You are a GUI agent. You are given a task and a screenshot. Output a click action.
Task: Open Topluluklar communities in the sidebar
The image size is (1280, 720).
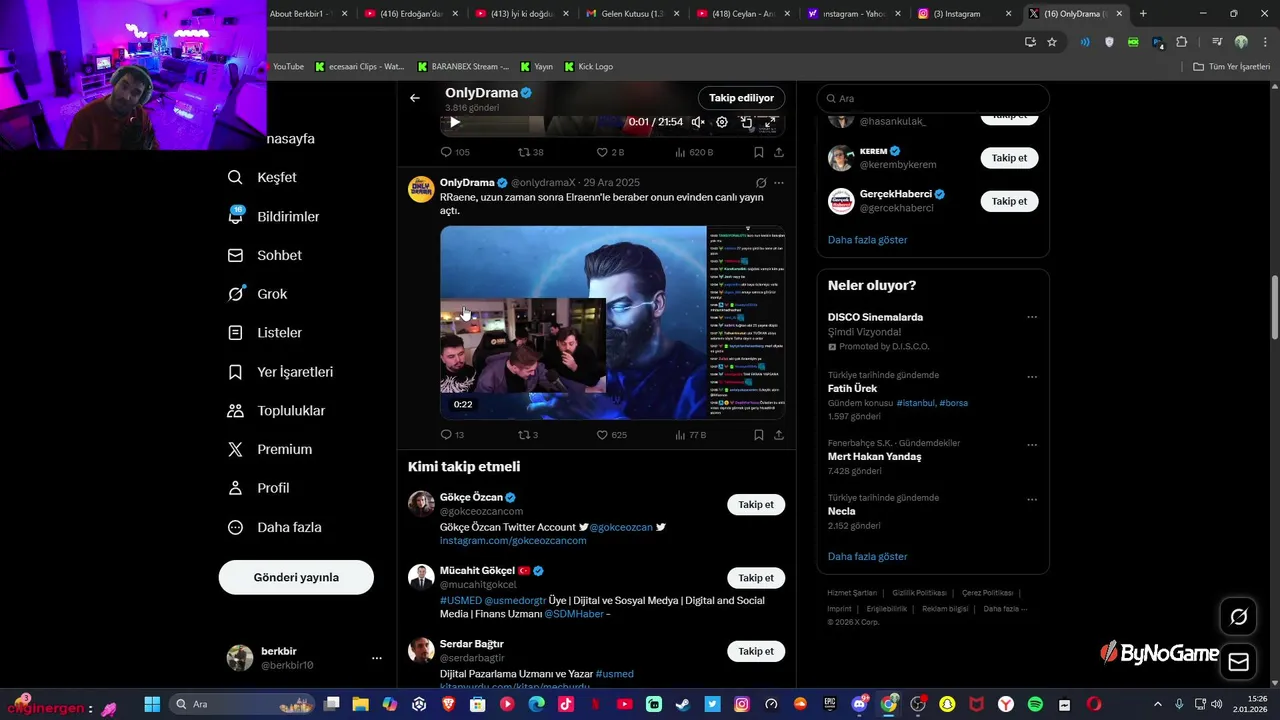277,411
